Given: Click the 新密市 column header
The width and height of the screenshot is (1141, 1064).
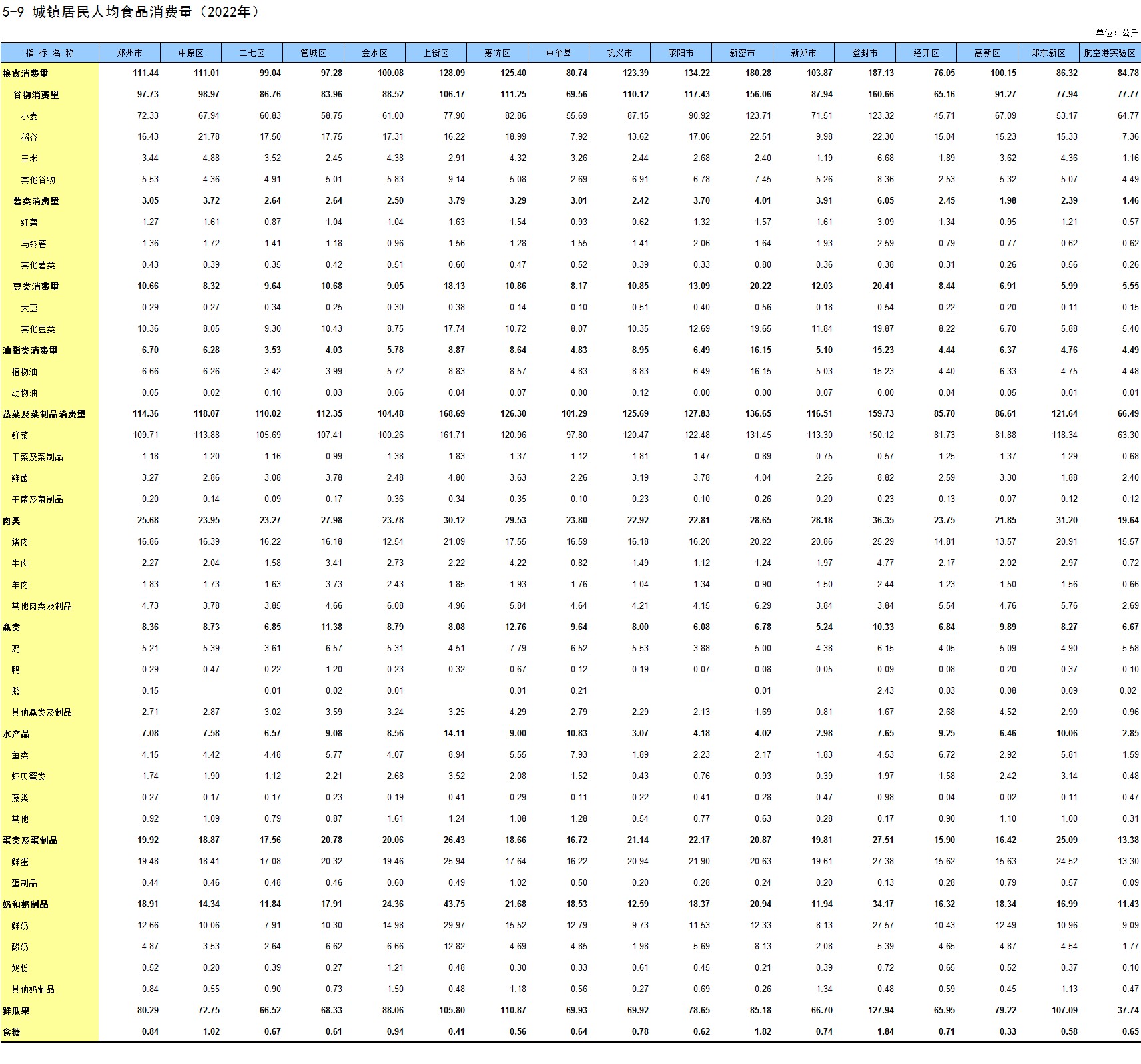Looking at the screenshot, I should 742,53.
